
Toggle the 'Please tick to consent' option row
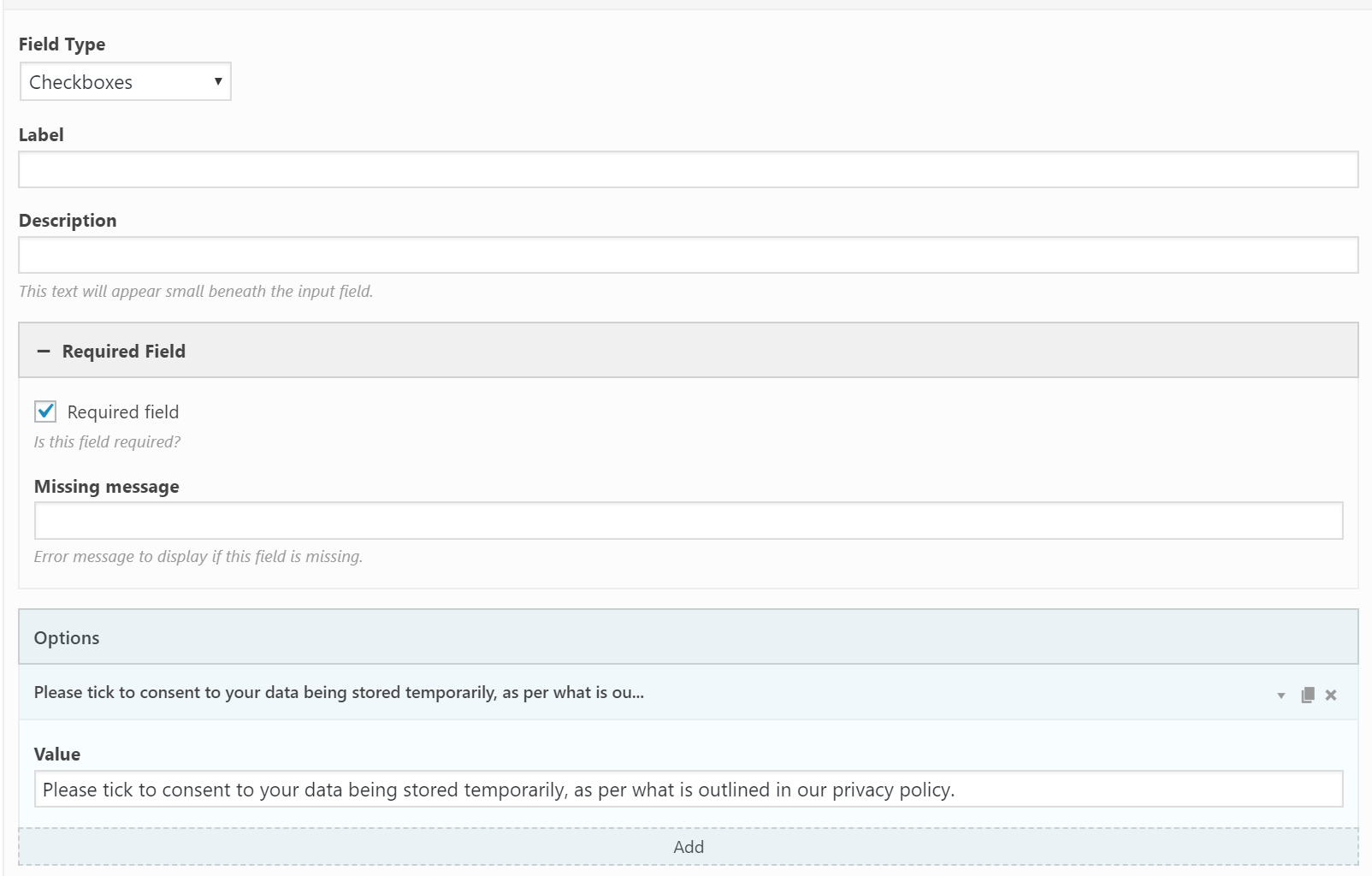click(x=339, y=693)
